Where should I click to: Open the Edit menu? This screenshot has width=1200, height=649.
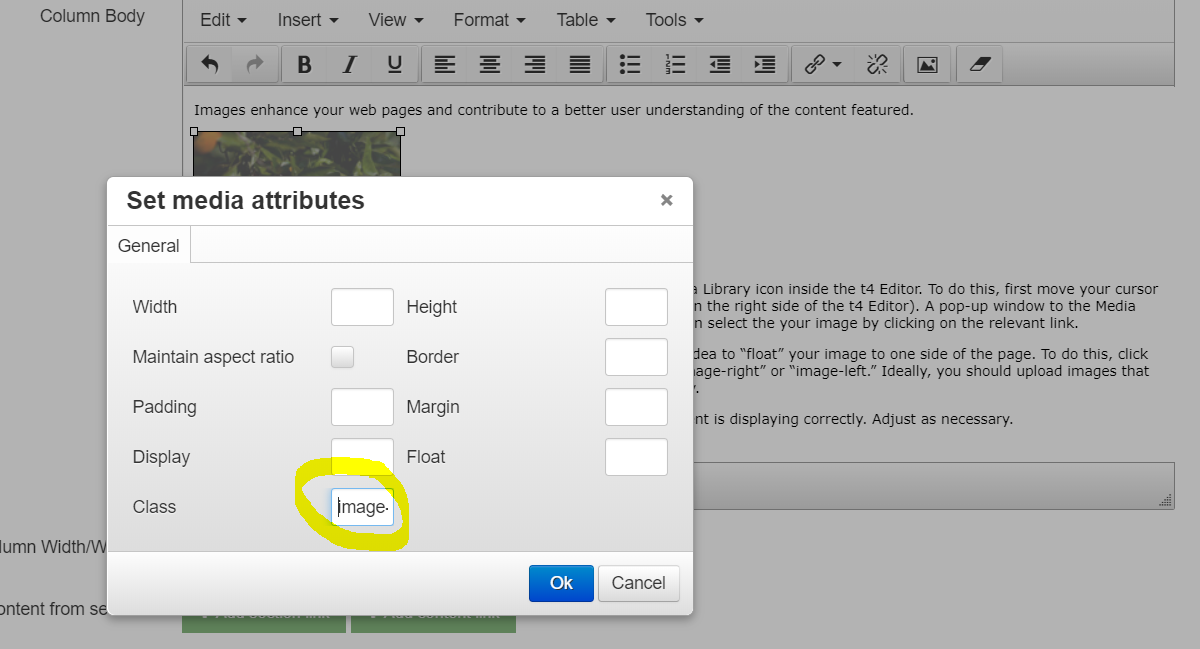(x=223, y=20)
